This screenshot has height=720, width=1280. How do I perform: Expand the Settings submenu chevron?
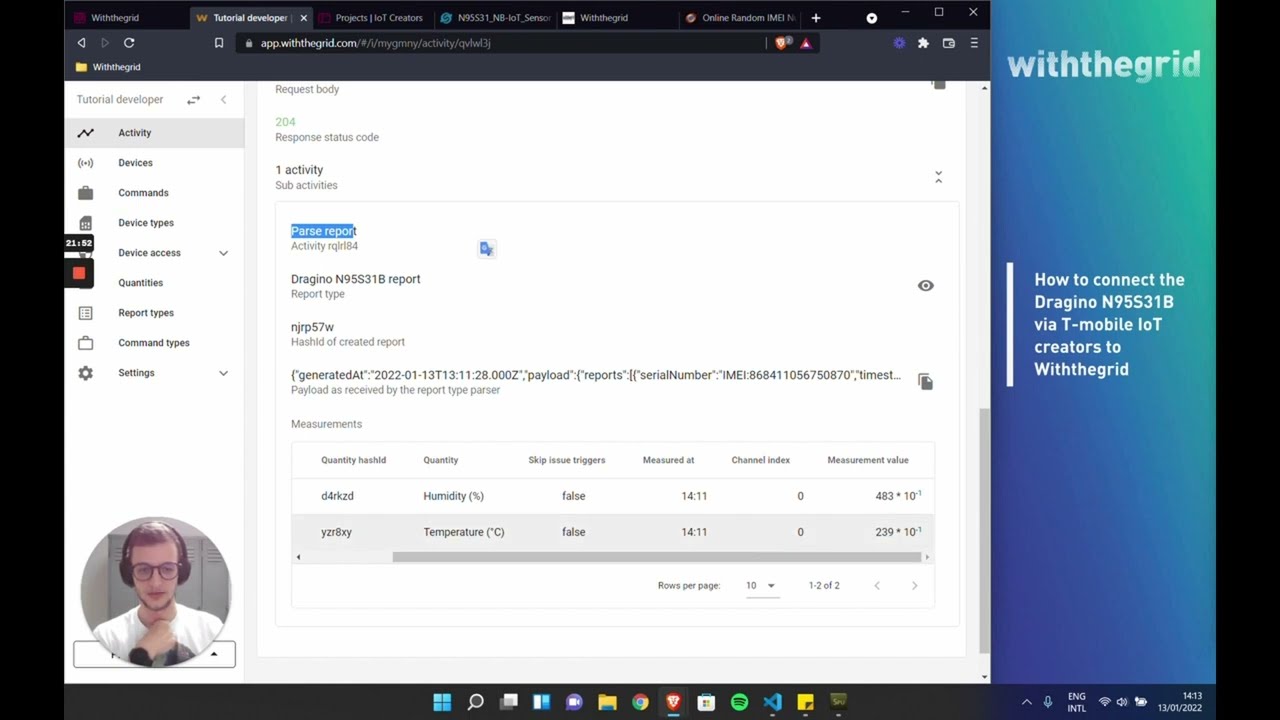point(223,373)
